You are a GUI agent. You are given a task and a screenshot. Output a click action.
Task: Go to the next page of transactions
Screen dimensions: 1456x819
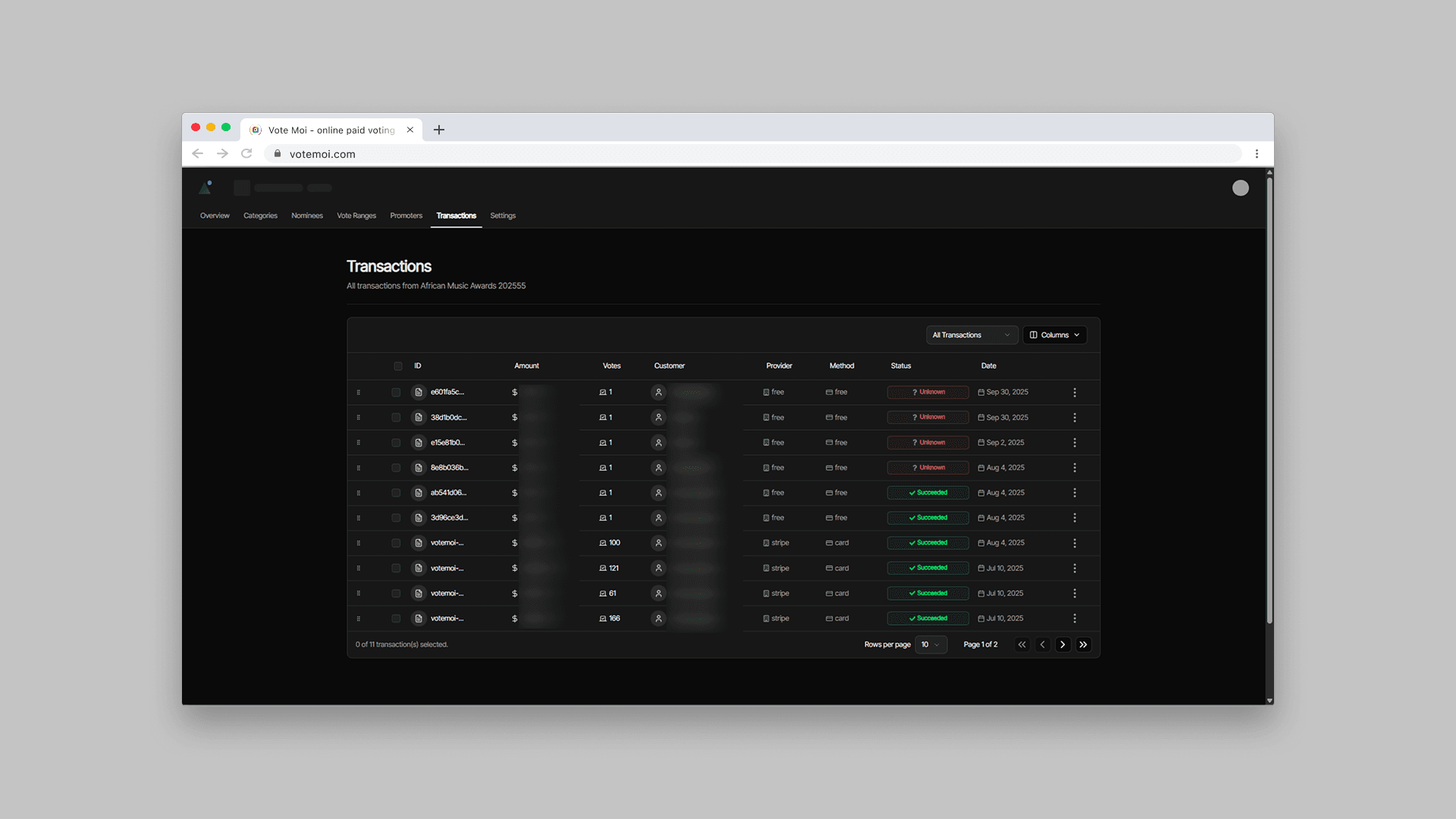1063,644
